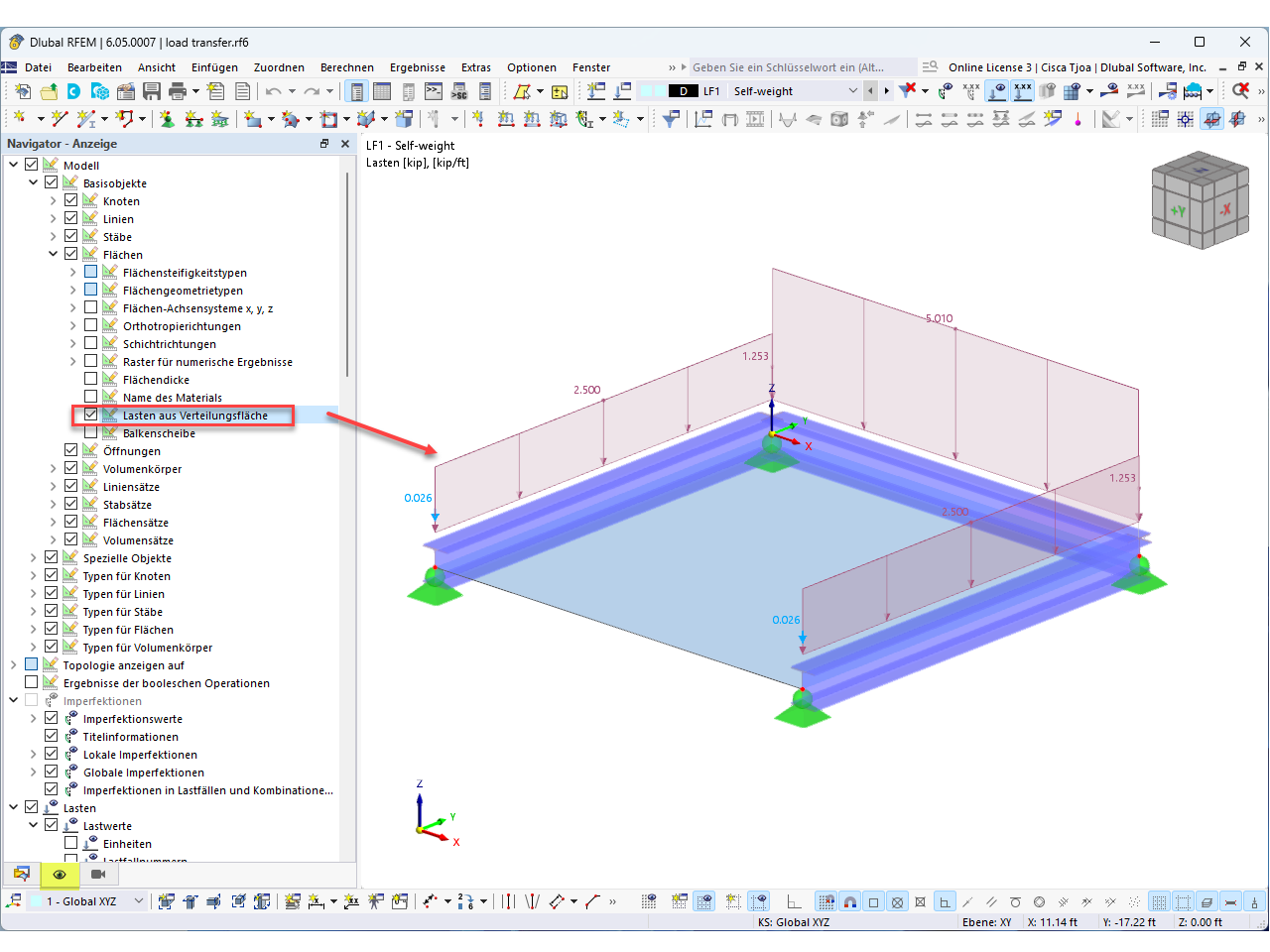Open the Berechnen menu
This screenshot has width=1270, height=952.
tap(347, 67)
